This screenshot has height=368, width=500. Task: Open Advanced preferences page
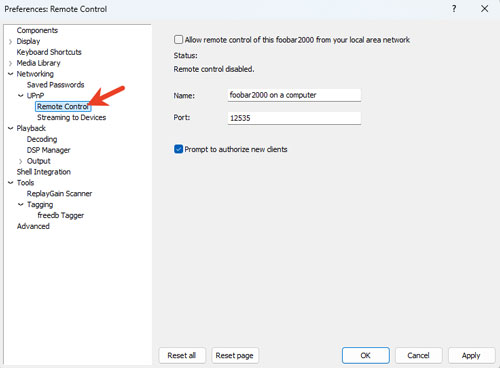33,226
